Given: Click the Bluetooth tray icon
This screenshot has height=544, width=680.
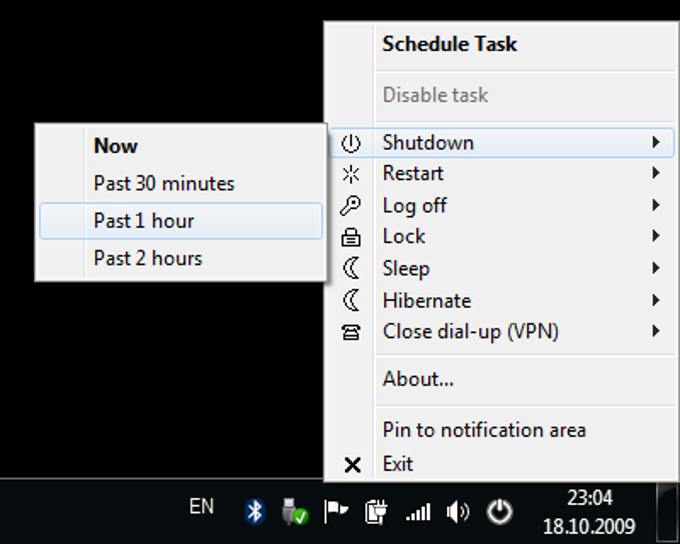Looking at the screenshot, I should tap(255, 511).
